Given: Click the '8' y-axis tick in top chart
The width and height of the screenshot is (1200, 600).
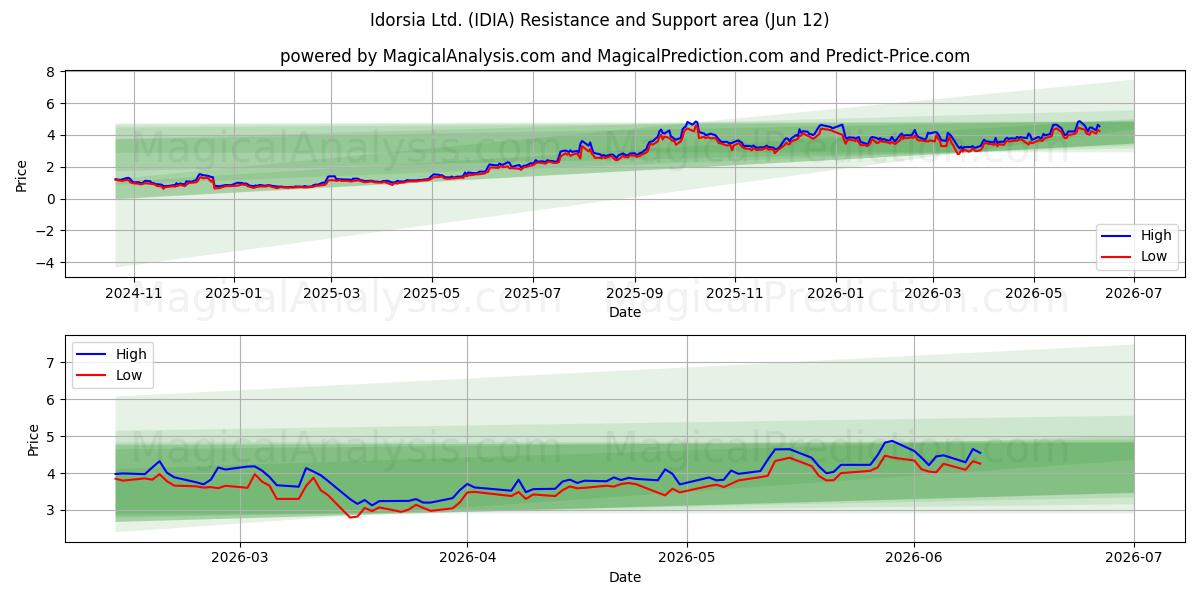Looking at the screenshot, I should point(49,72).
